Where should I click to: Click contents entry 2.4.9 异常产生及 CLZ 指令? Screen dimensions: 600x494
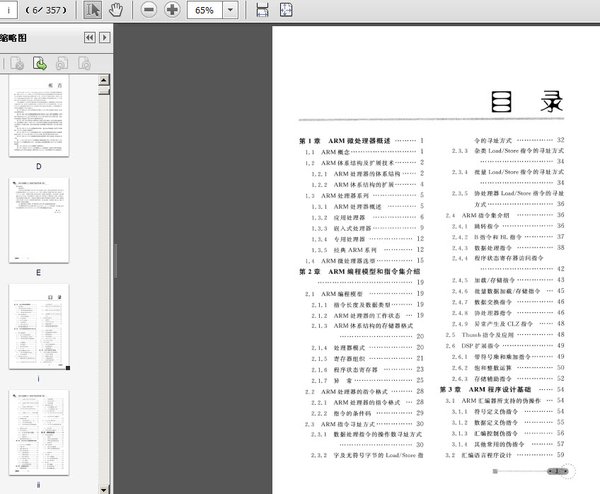coord(508,324)
